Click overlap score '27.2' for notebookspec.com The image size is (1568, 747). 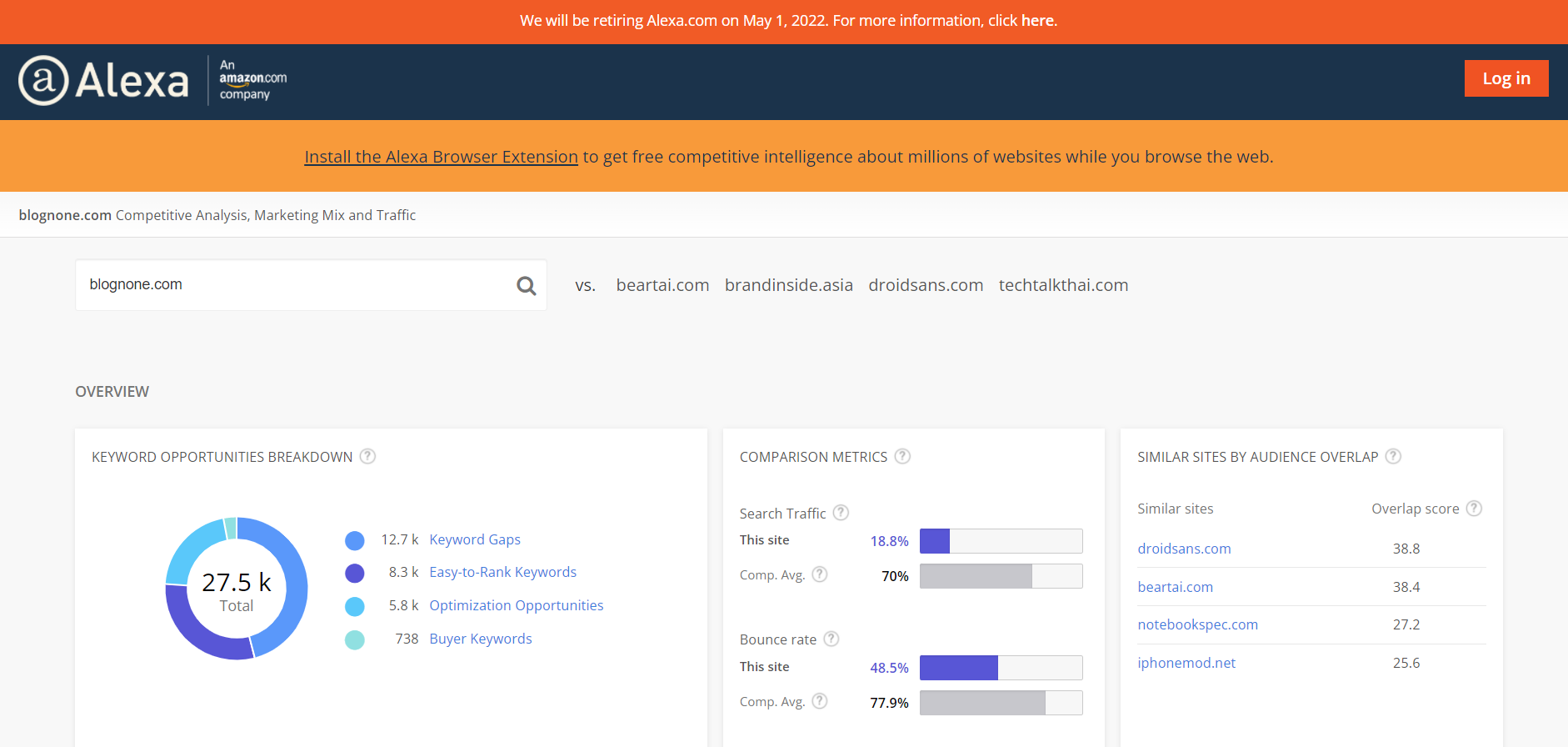1406,624
